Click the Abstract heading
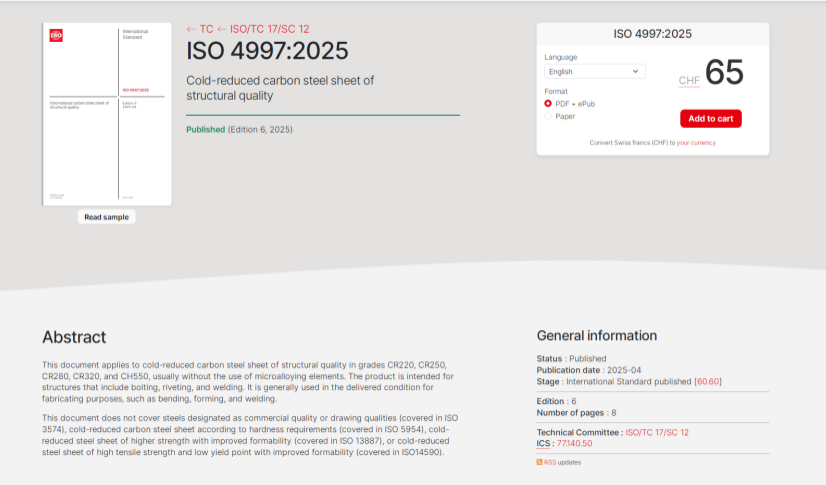826x485 pixels. tap(74, 337)
